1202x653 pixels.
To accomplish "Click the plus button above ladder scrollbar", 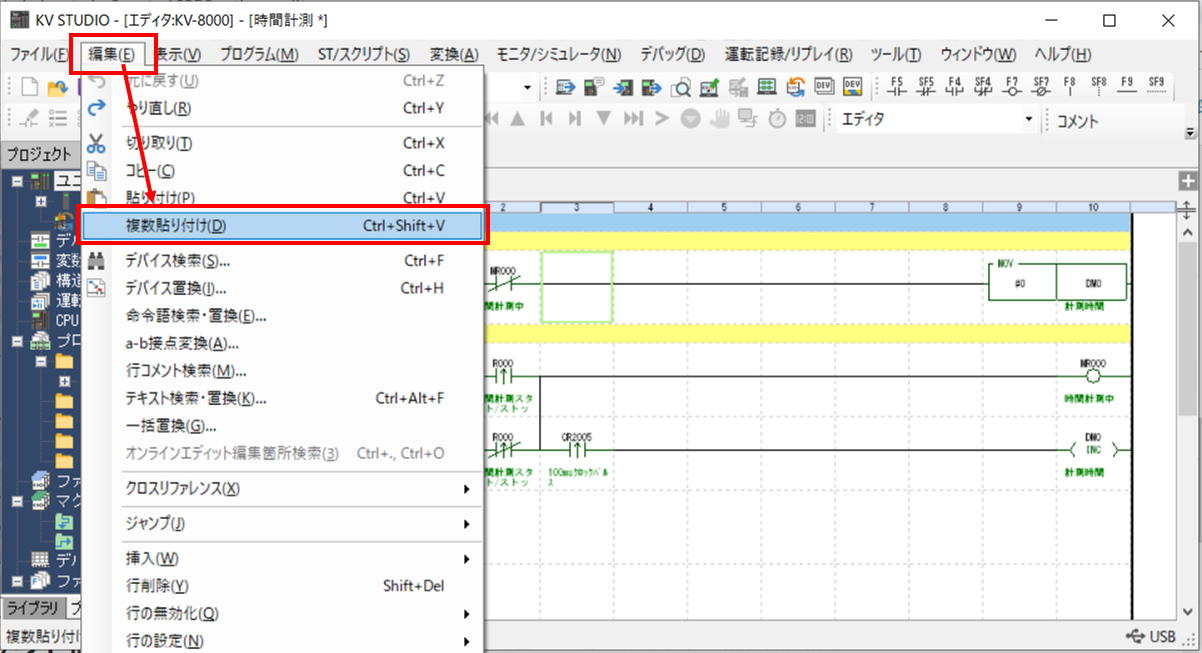I will 1188,181.
